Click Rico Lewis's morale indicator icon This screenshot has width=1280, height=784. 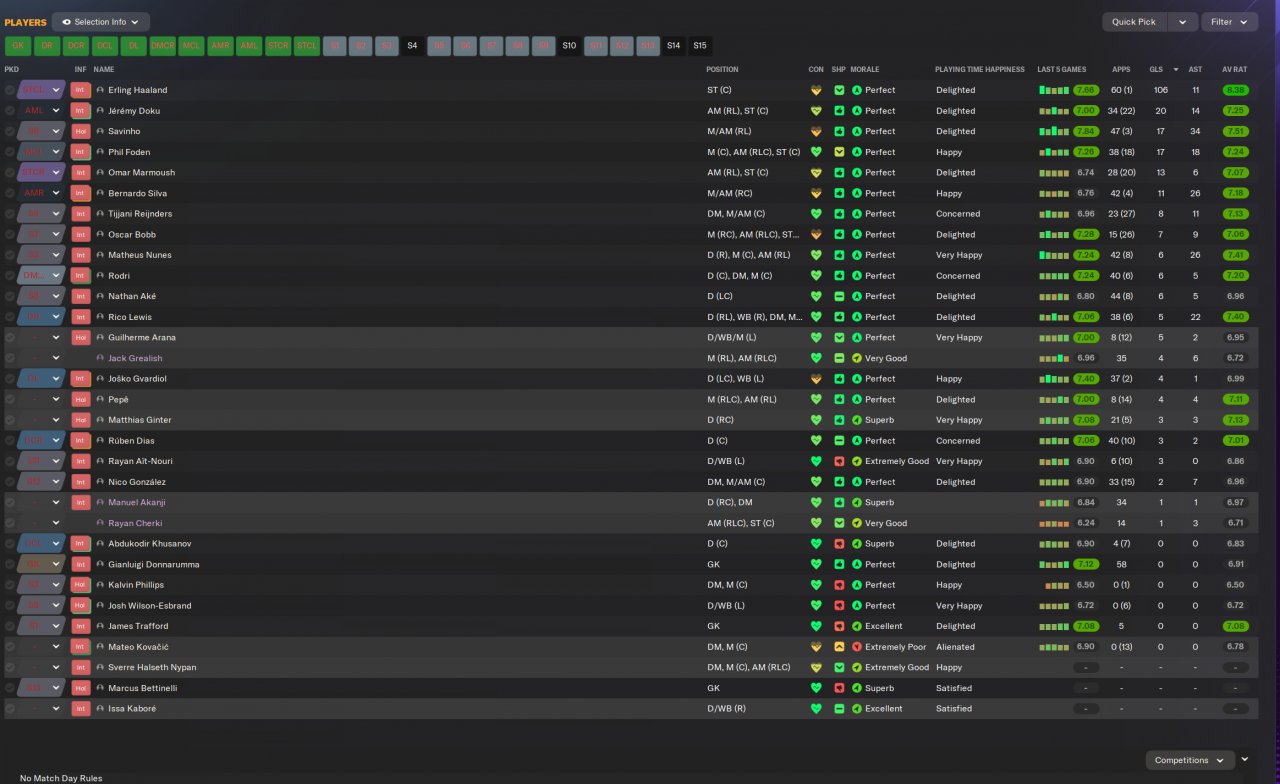857,317
